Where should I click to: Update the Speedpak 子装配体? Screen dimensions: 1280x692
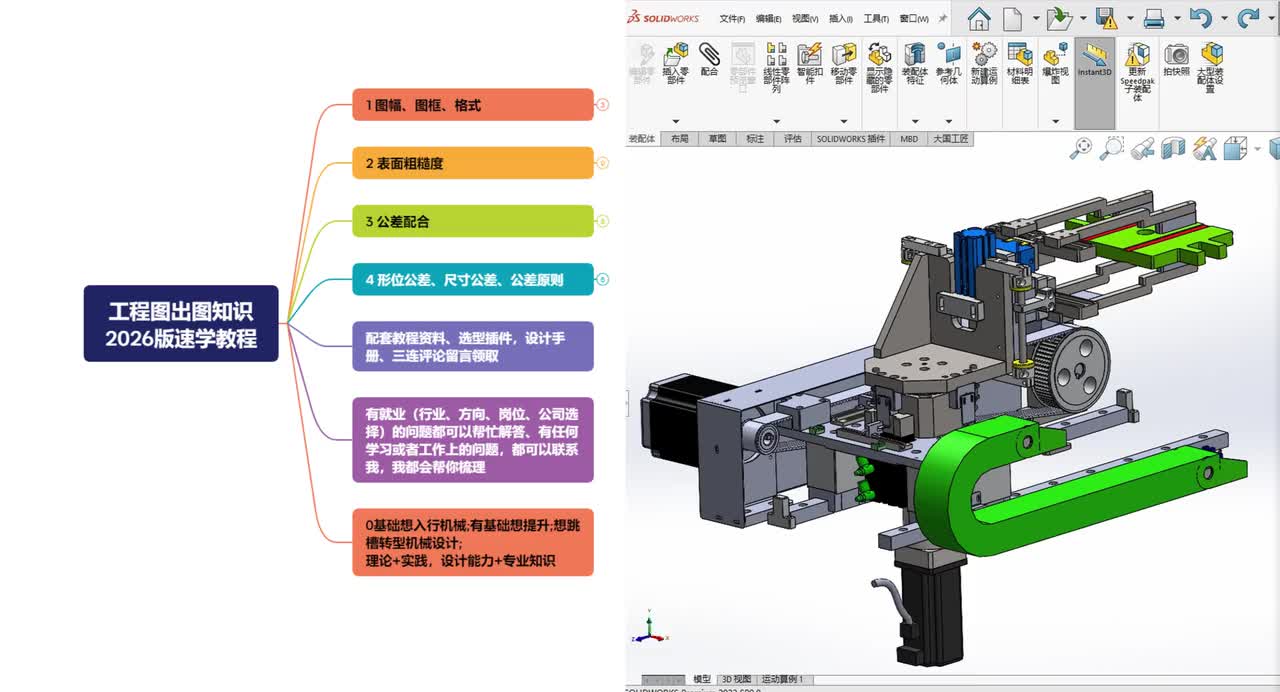pyautogui.click(x=1137, y=72)
